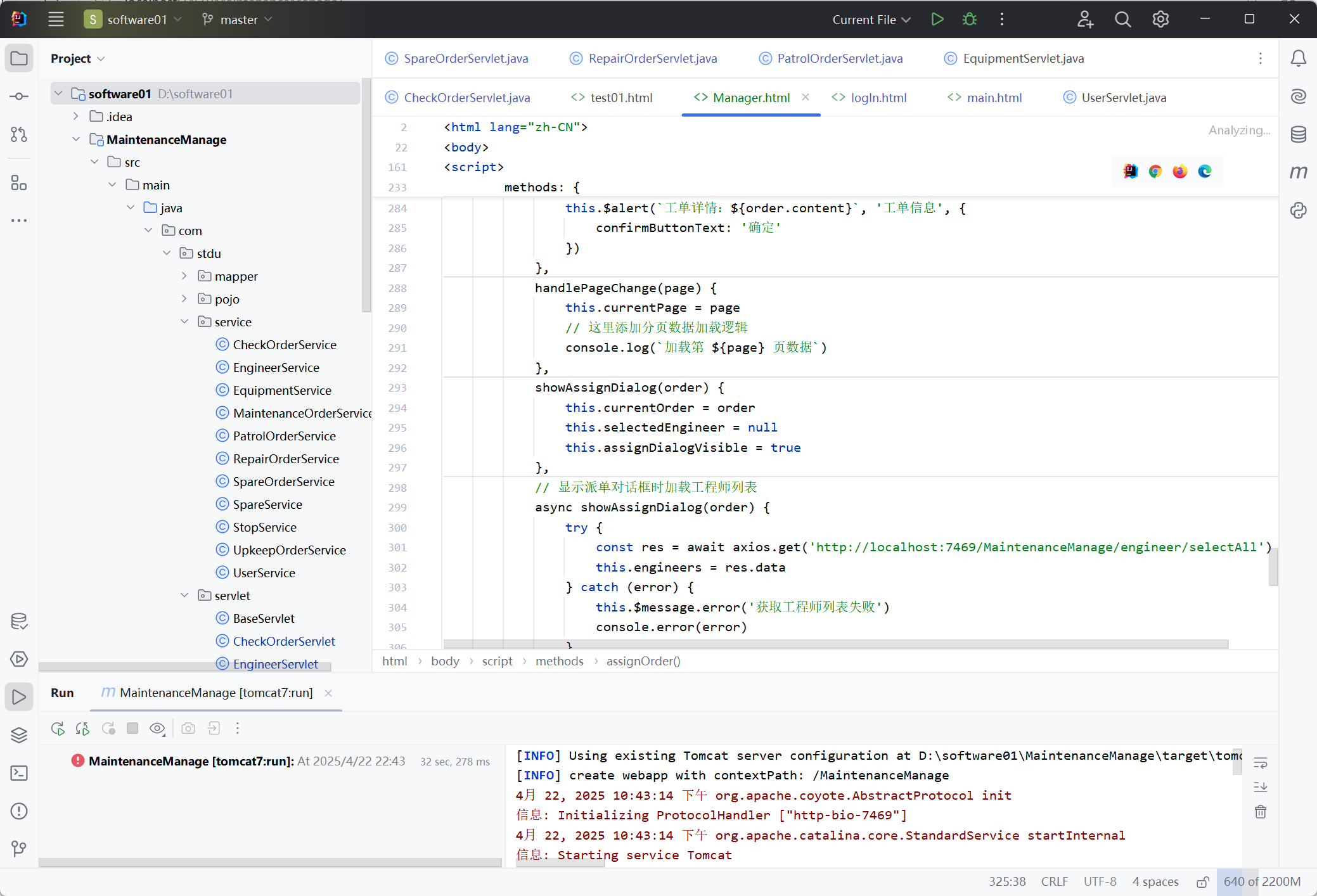Collapse the service folder in tree

184,322
